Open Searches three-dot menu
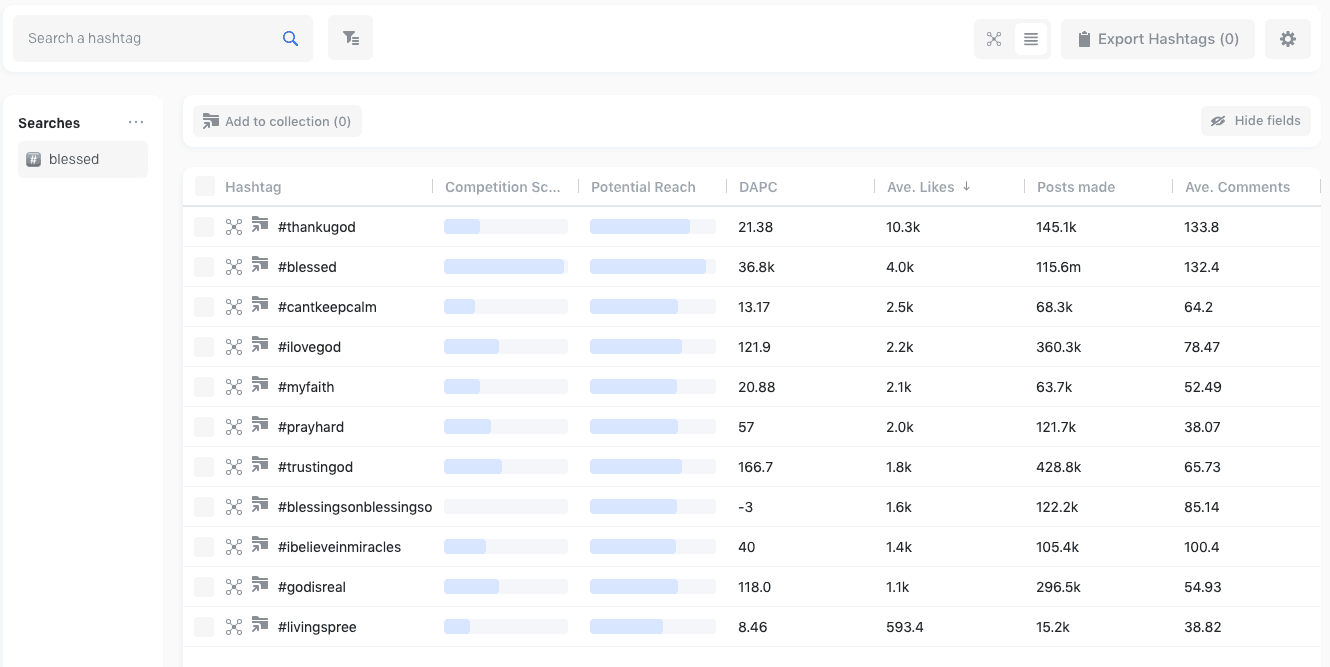The image size is (1330, 667). [x=136, y=122]
